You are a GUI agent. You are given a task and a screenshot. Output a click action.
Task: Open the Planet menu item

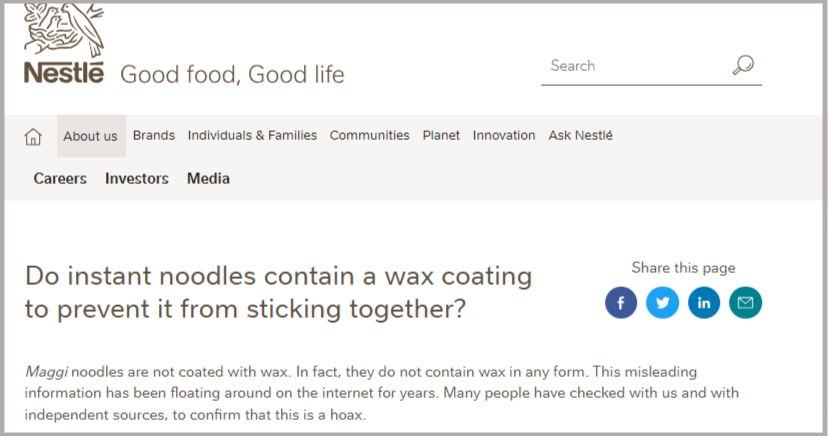[441, 135]
